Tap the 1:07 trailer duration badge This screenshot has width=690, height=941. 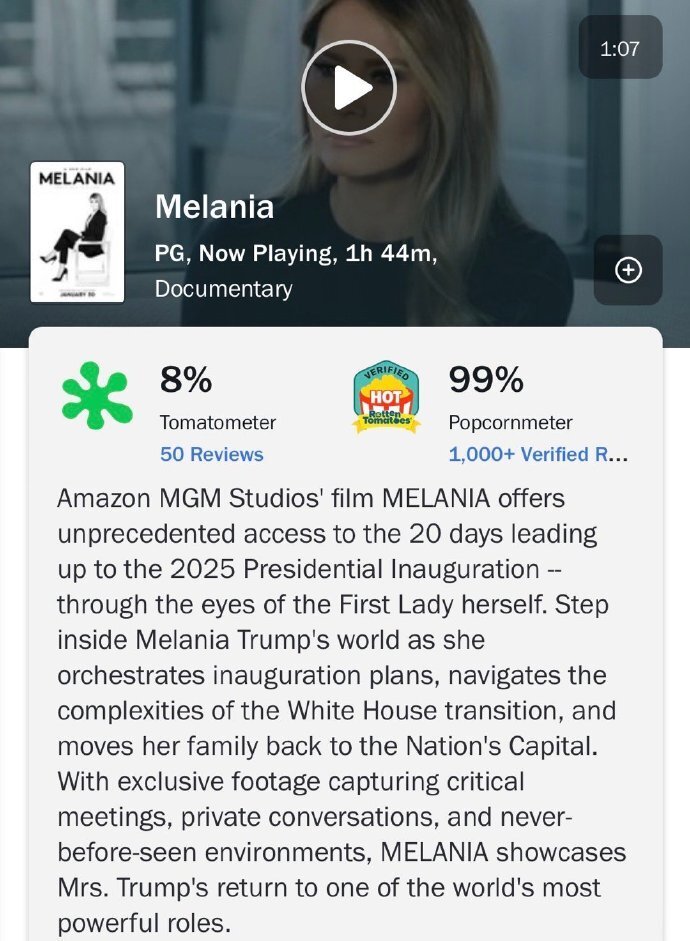pos(620,47)
